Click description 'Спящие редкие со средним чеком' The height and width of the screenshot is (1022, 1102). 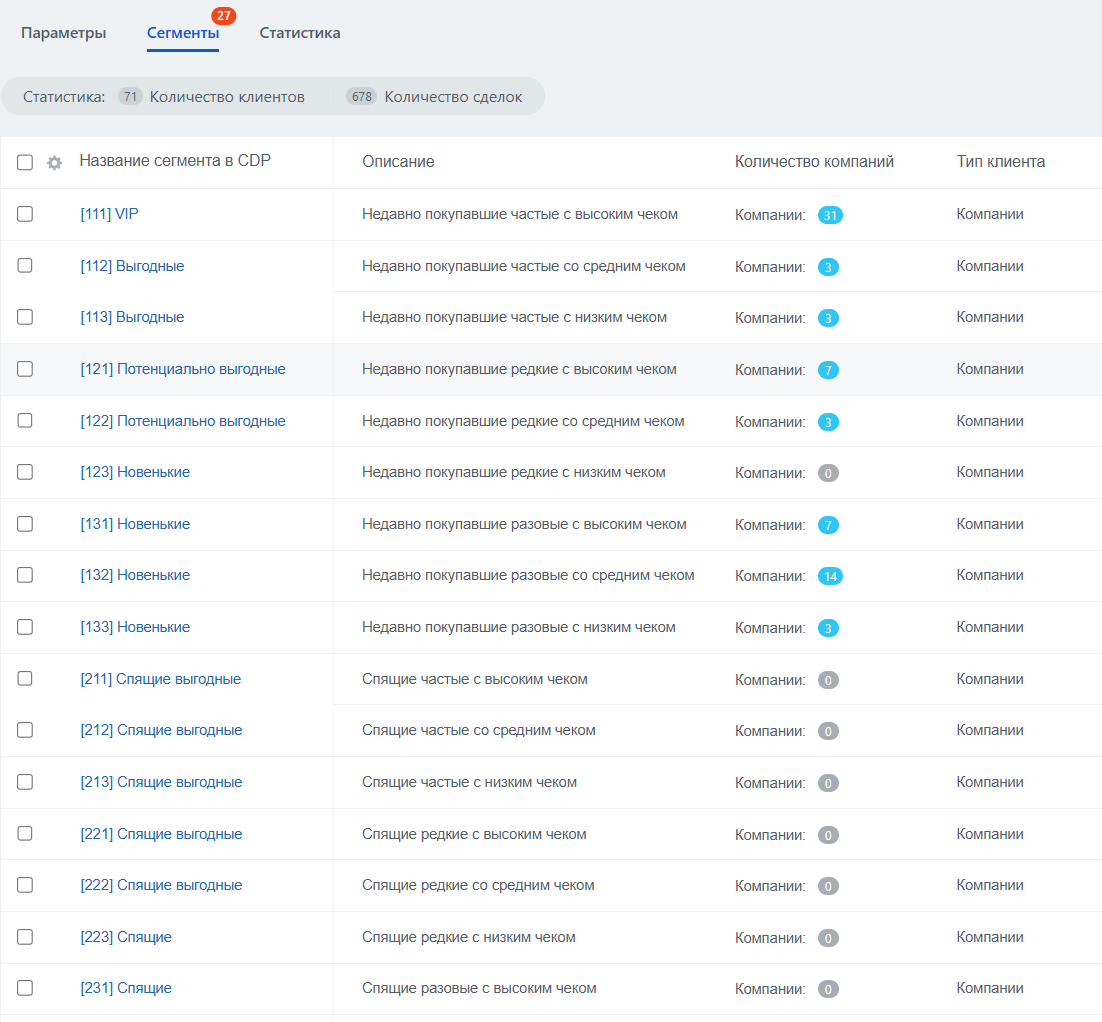pos(478,885)
